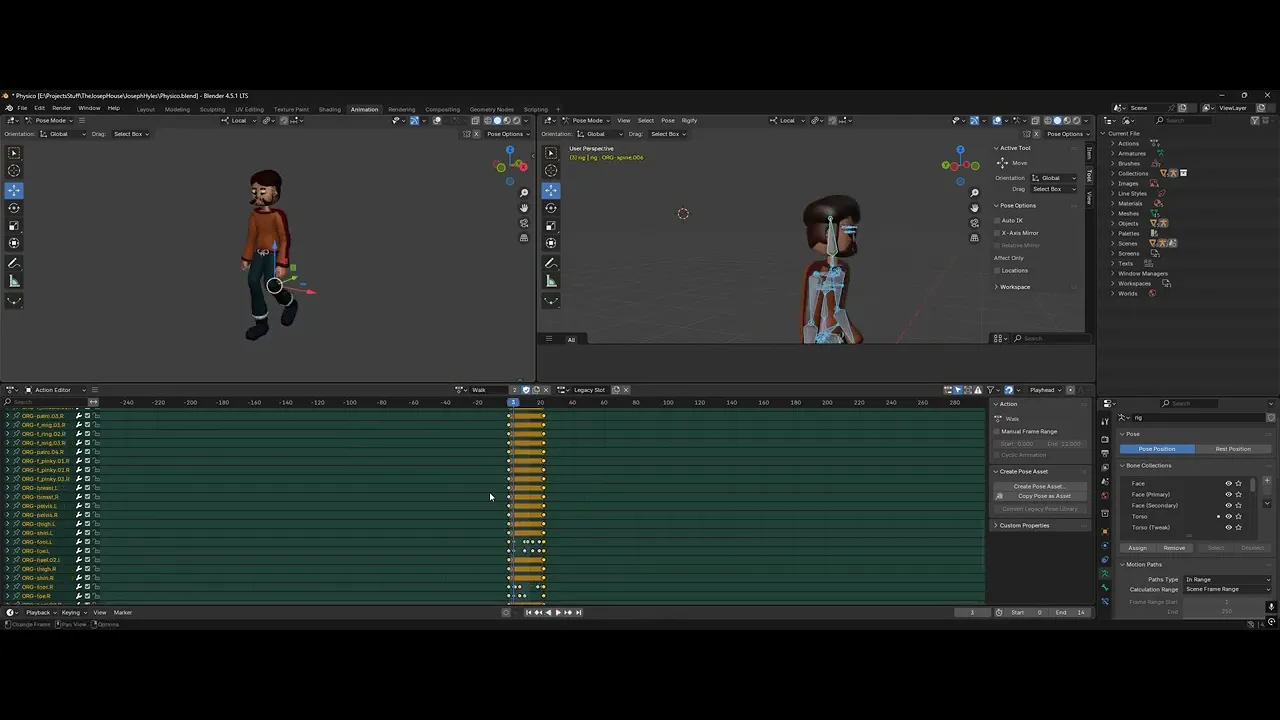Switch perspective/orthographic in left viewport

pos(524,238)
